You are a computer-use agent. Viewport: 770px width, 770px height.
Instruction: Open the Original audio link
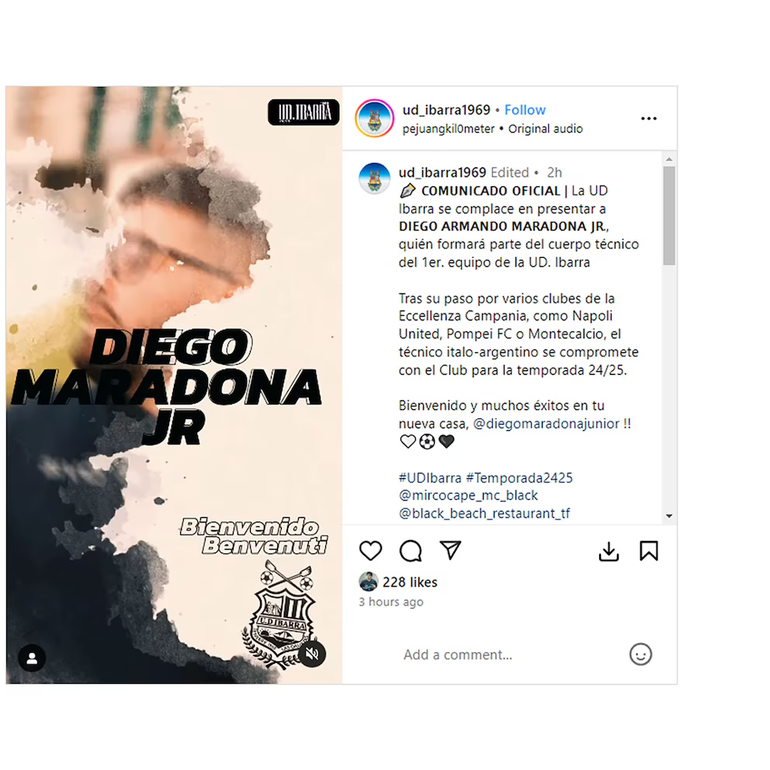545,129
